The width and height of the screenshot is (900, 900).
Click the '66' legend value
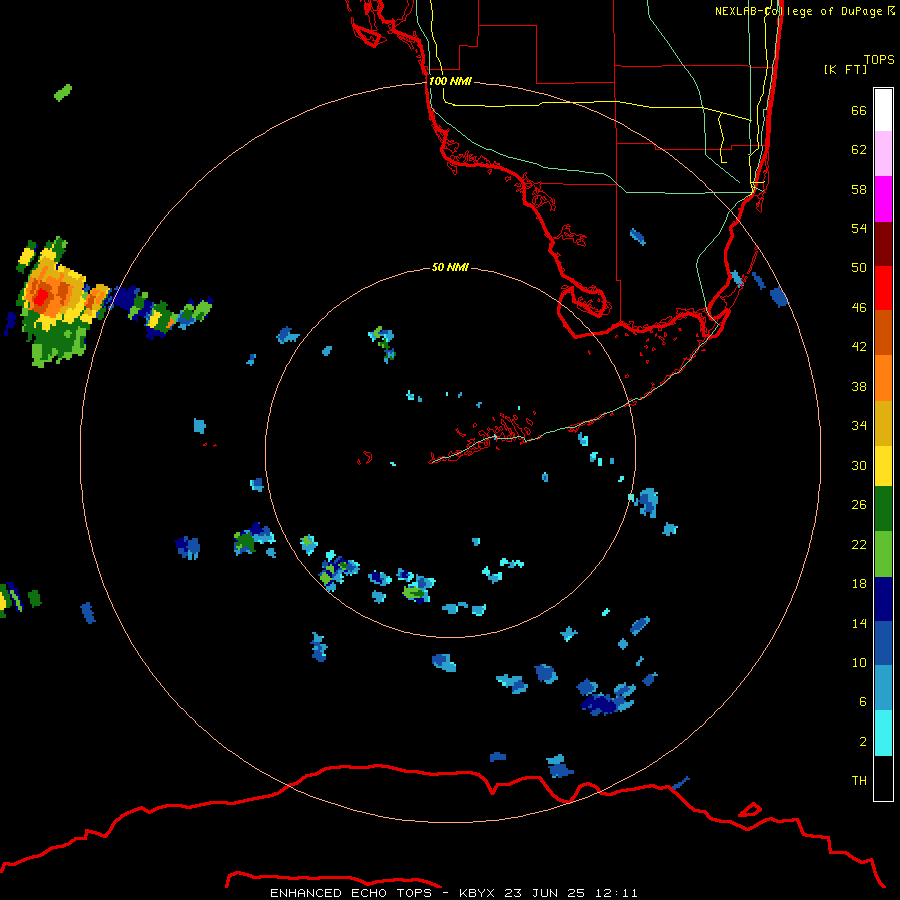point(859,110)
